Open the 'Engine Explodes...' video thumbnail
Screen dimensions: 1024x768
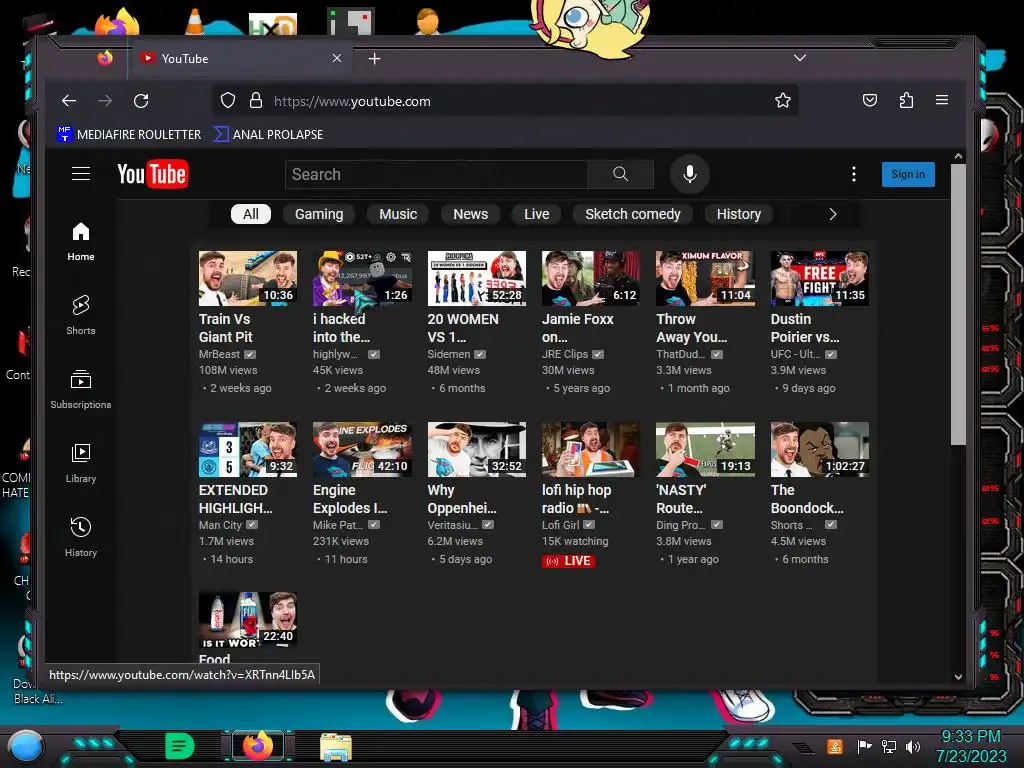[x=362, y=449]
